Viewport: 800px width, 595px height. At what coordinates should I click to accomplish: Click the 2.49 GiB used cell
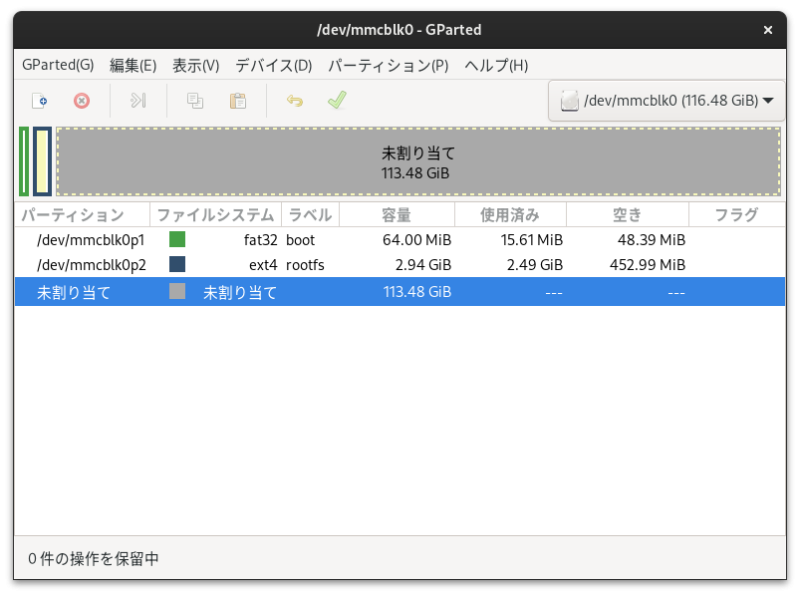tap(535, 265)
